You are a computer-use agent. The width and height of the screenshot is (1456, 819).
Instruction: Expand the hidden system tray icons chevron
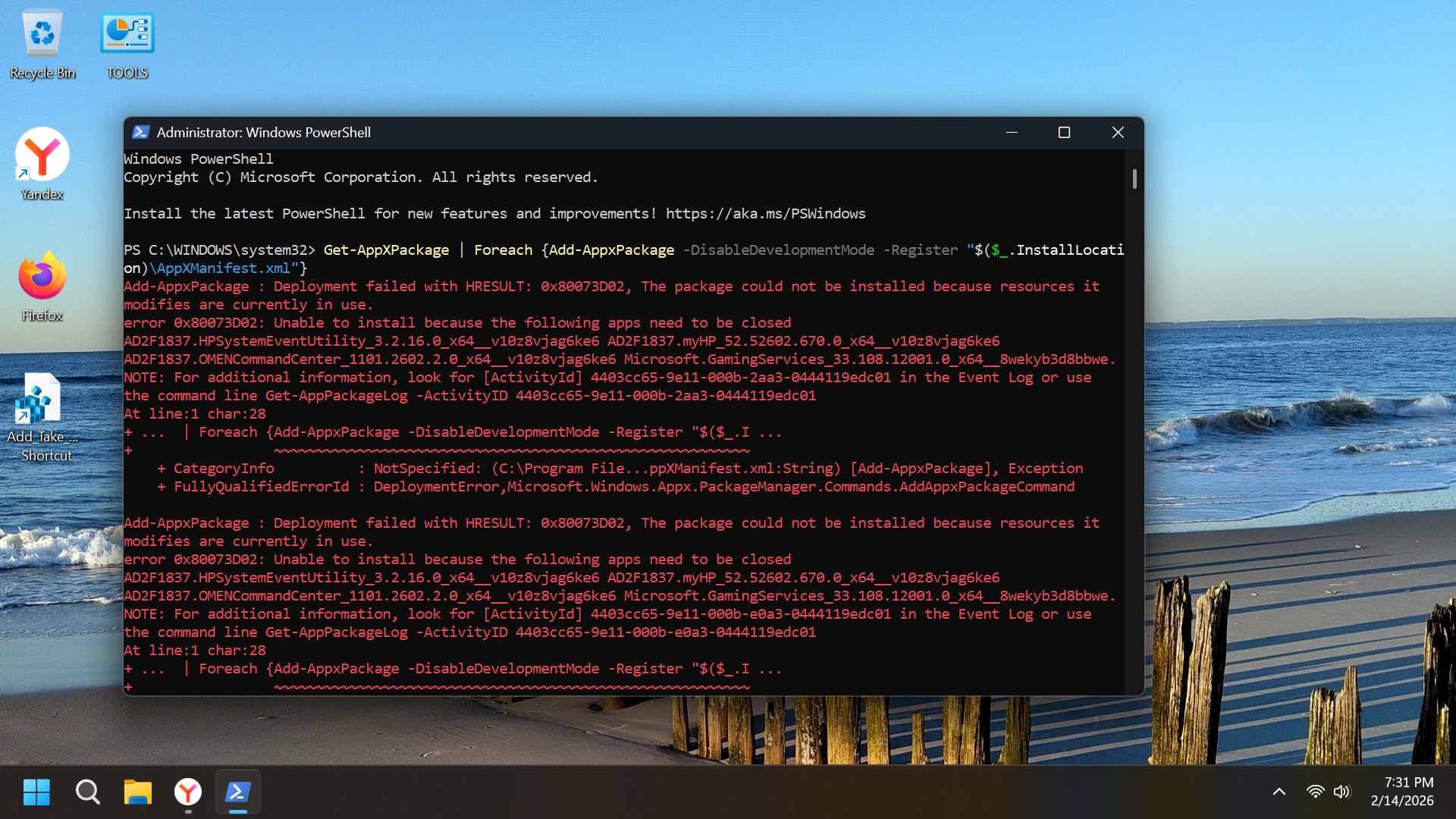[x=1279, y=792]
